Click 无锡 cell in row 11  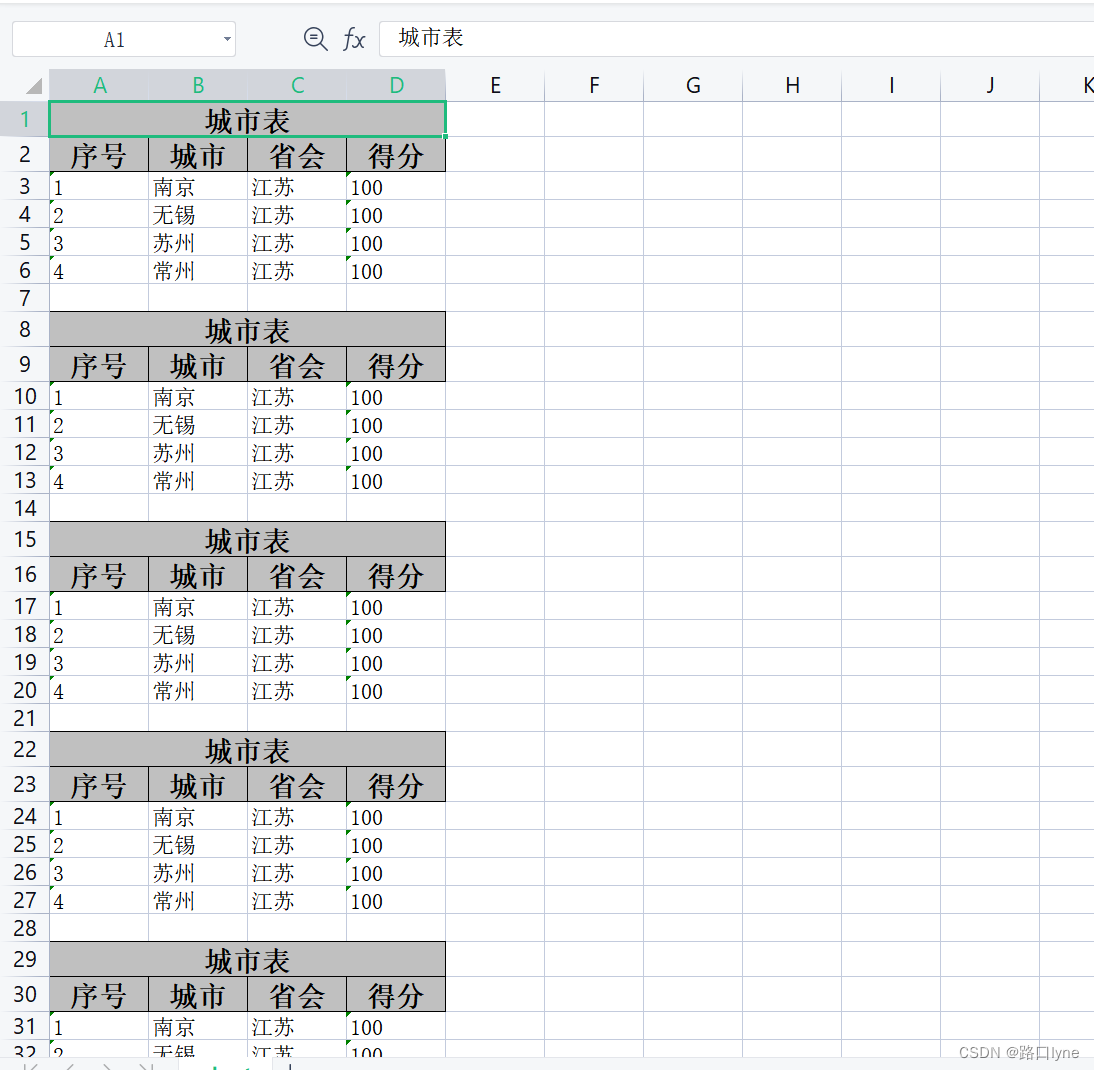click(198, 424)
